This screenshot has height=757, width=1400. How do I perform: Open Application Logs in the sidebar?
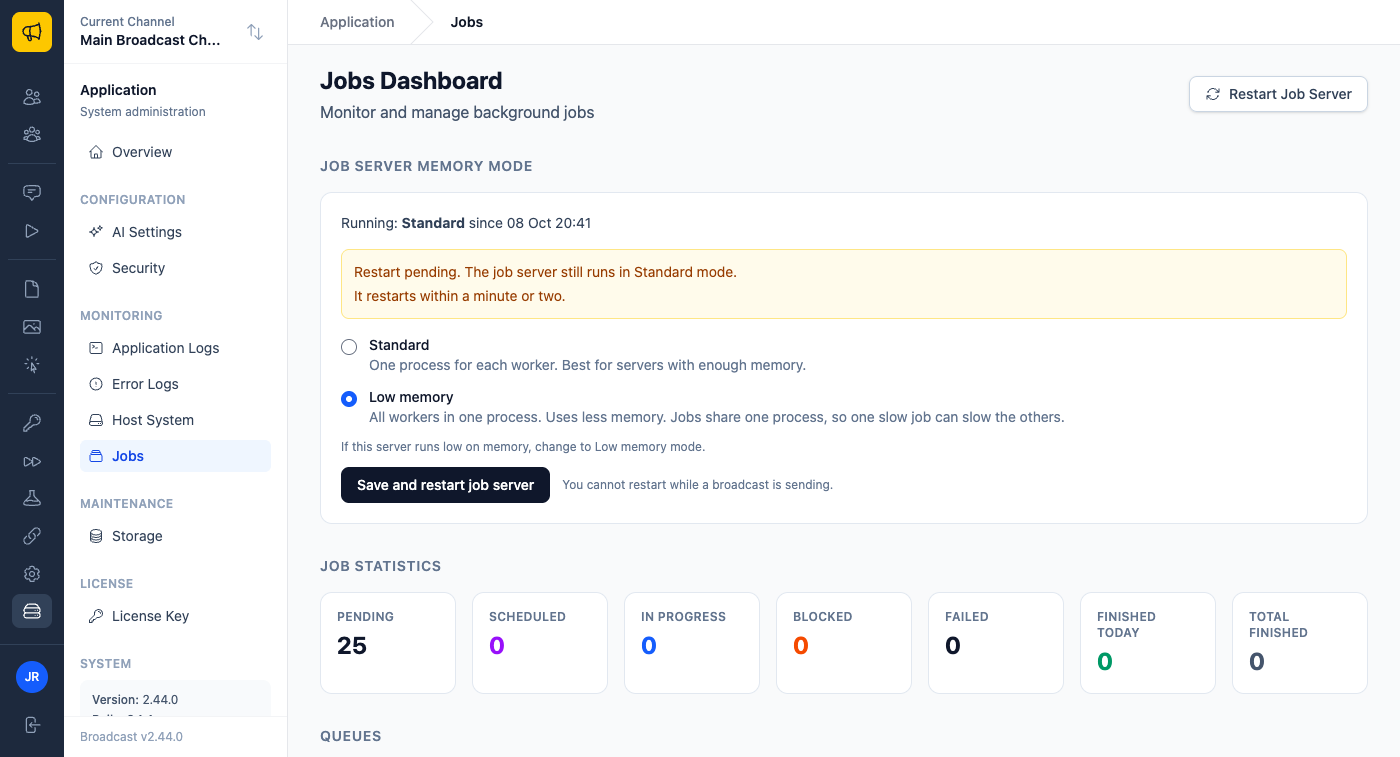click(x=175, y=348)
